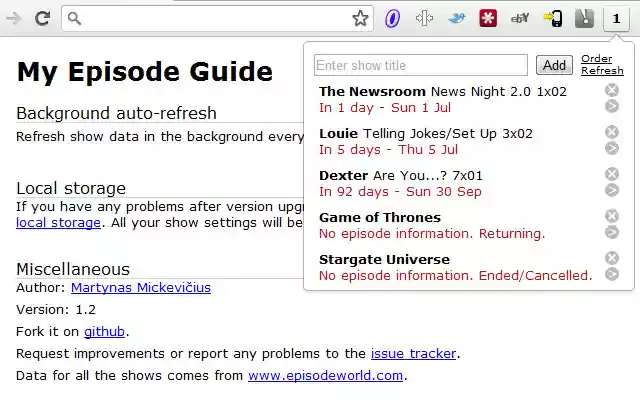Open the red asterisk extension icon
The image size is (640, 400).
point(488,18)
